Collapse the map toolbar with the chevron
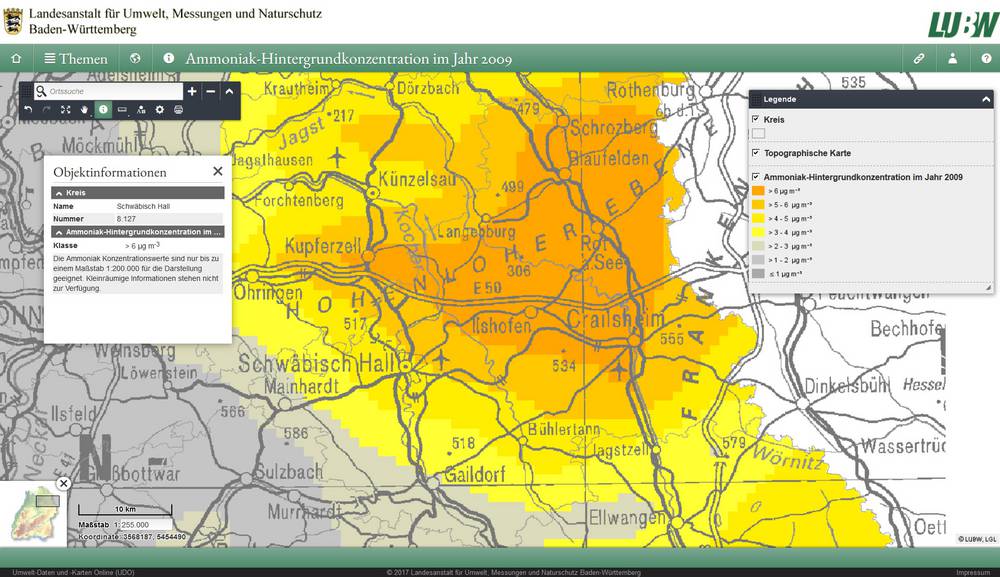 tap(229, 91)
